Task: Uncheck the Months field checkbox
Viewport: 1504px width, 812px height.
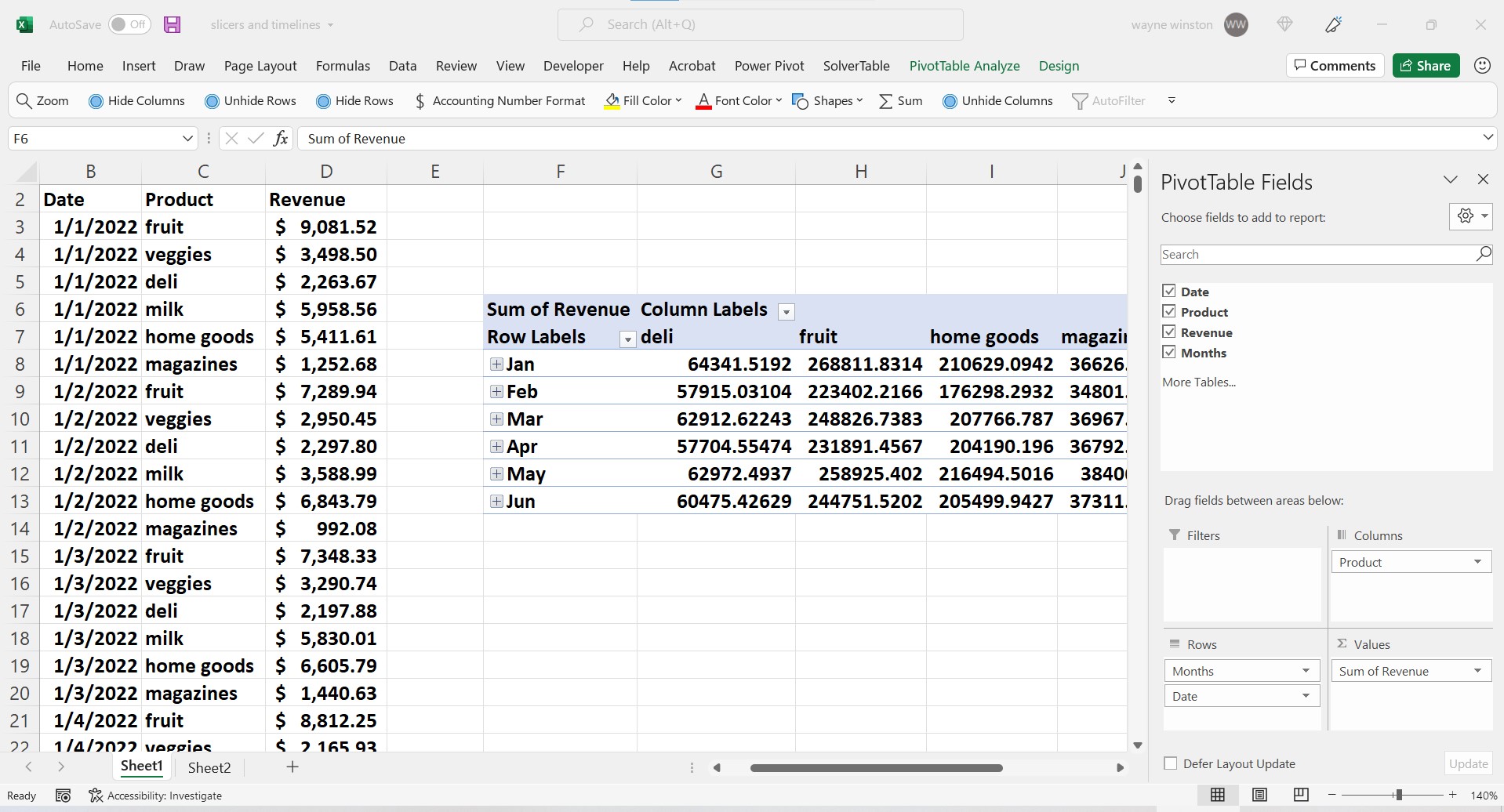Action: [1169, 352]
